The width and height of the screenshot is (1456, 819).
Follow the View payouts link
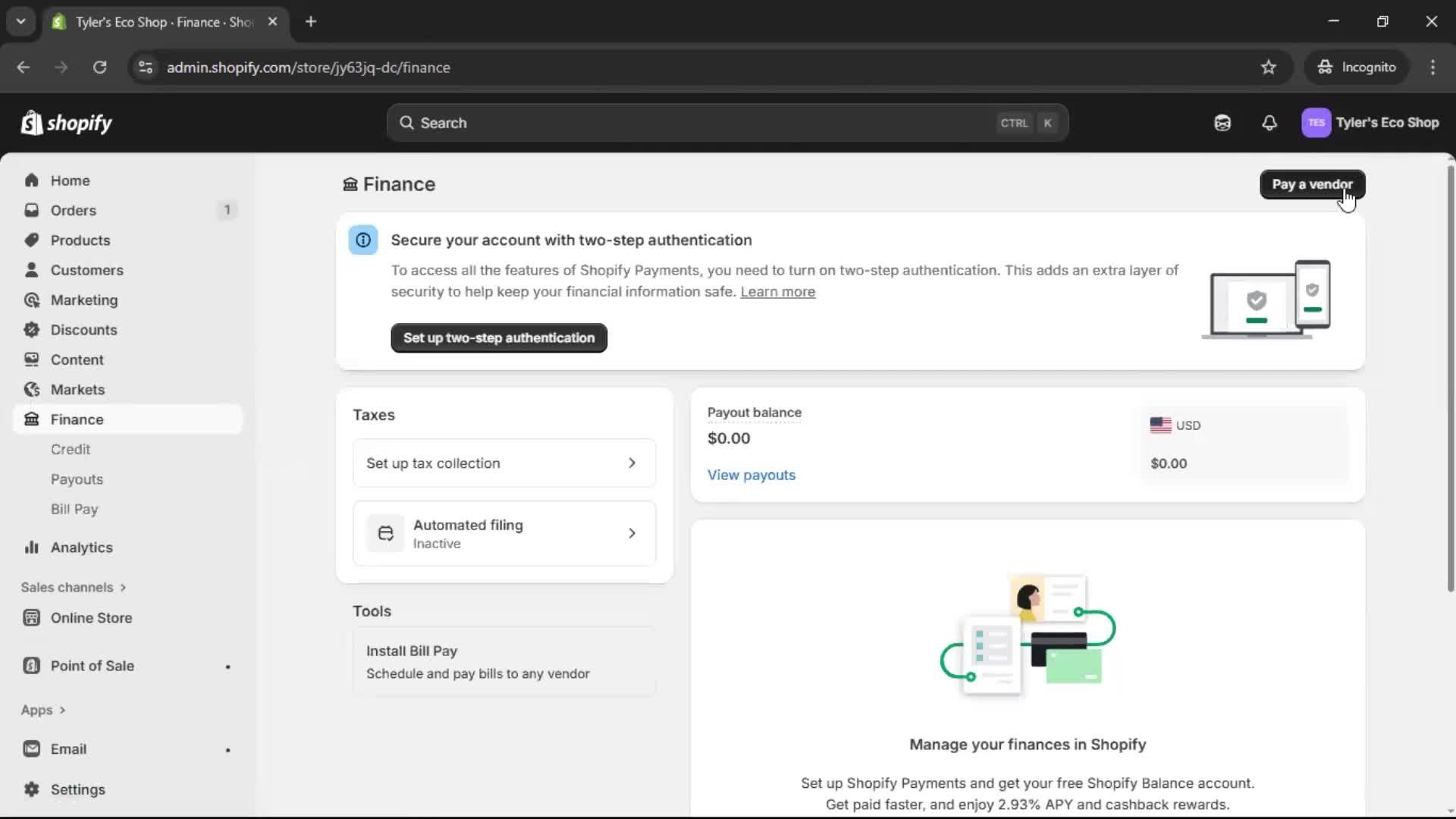(x=751, y=475)
